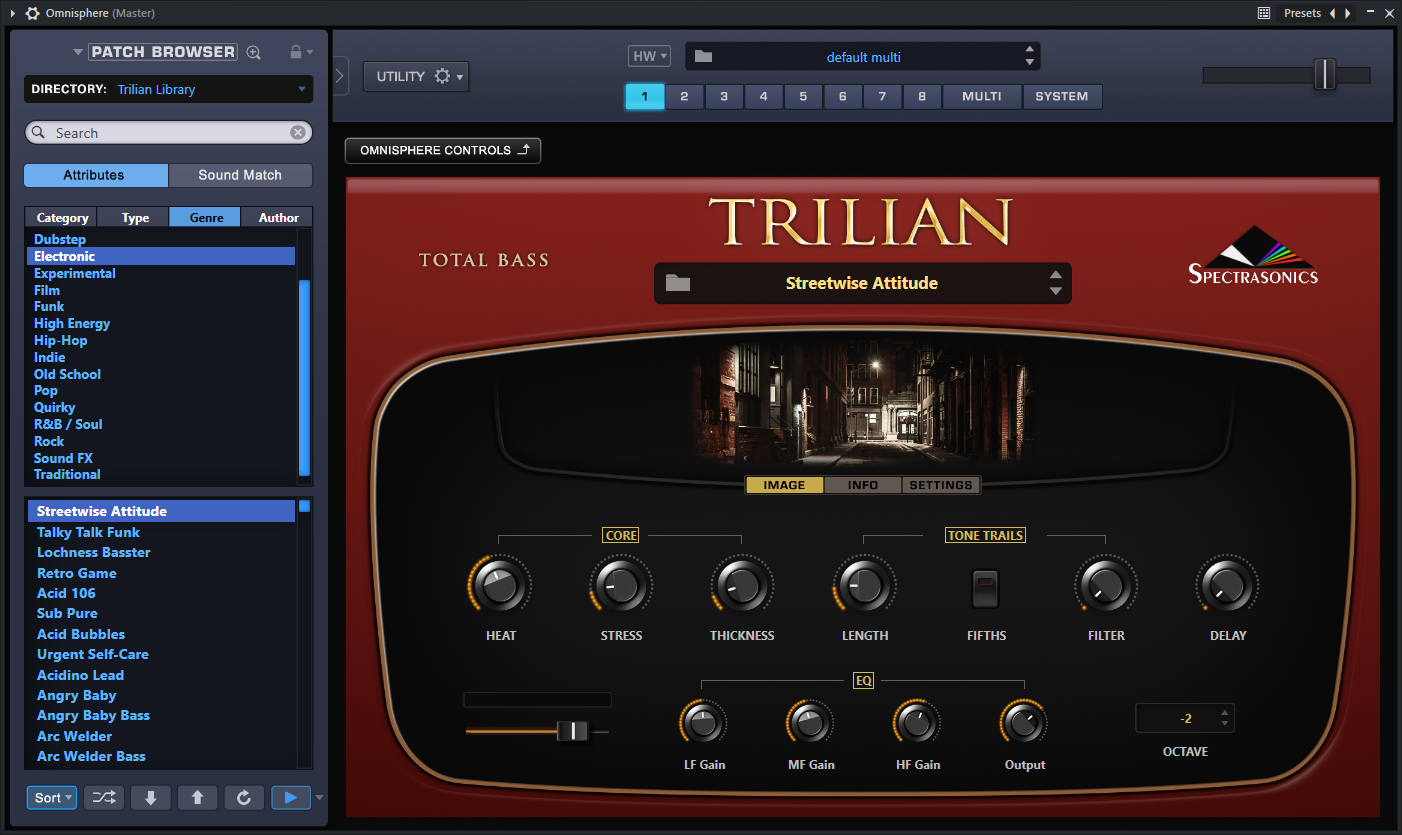
Task: Select the next preset arrow in the title bar
Action: tap(1348, 13)
